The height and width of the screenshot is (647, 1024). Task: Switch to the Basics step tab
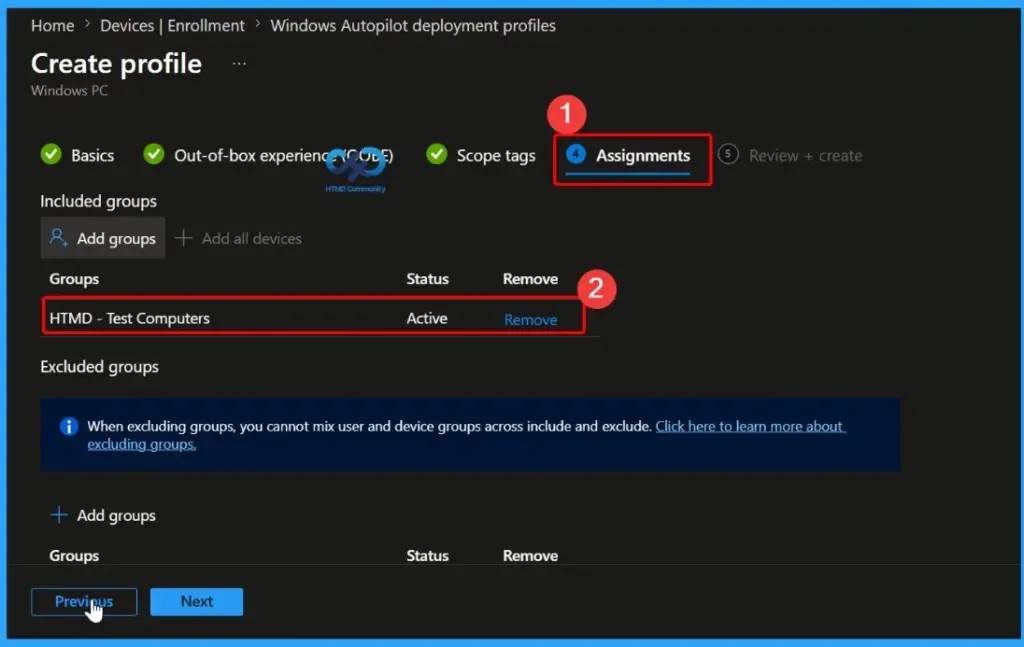92,155
